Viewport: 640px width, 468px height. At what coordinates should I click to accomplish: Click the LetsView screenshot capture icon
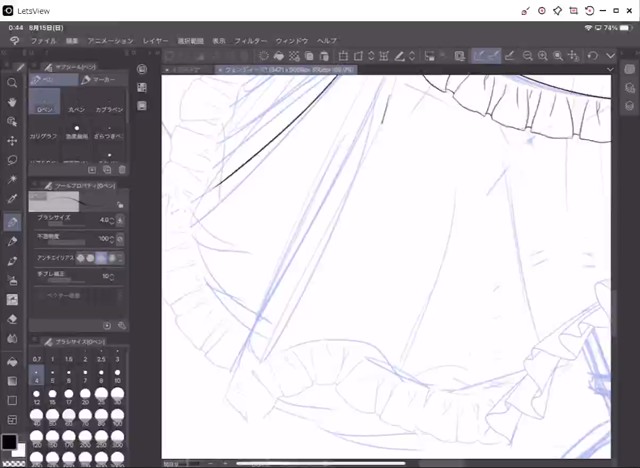click(x=573, y=11)
